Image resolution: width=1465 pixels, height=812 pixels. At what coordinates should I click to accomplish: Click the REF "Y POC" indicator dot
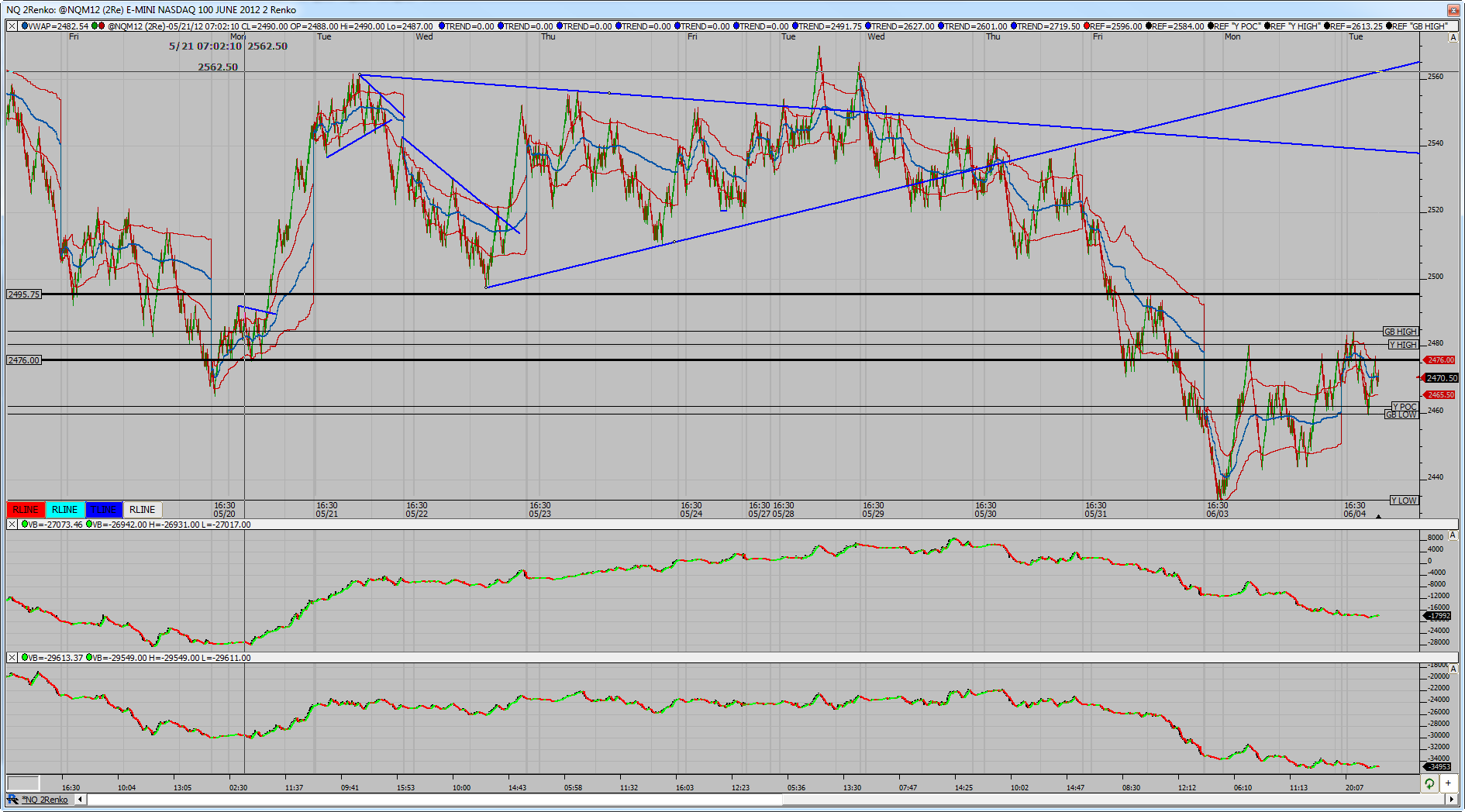pyautogui.click(x=1210, y=26)
